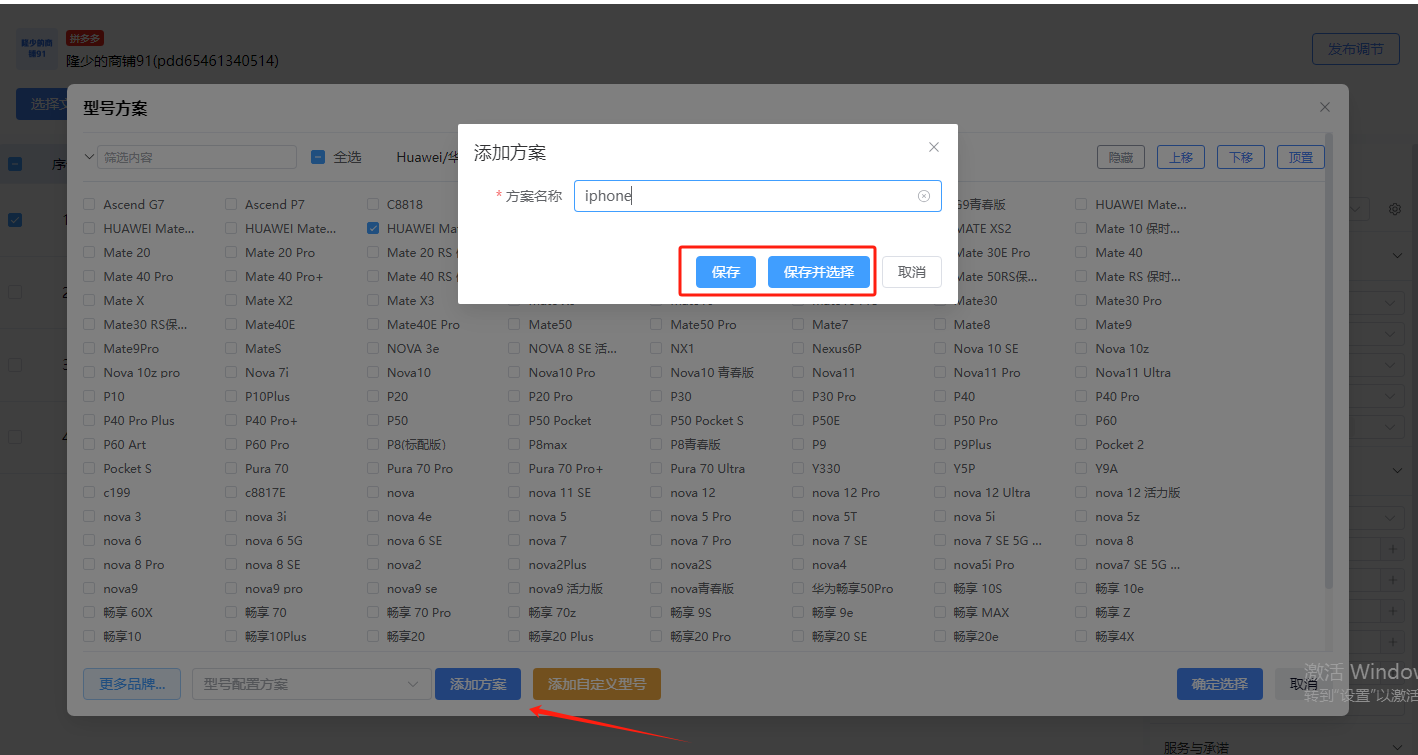Check the Nova 7i checkbox
The image size is (1418, 755).
(232, 373)
